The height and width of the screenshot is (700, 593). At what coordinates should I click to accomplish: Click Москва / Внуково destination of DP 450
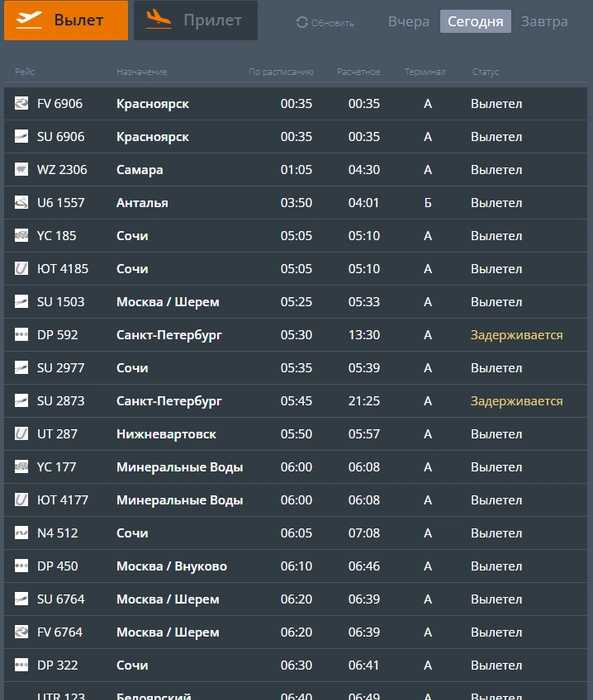(x=171, y=566)
